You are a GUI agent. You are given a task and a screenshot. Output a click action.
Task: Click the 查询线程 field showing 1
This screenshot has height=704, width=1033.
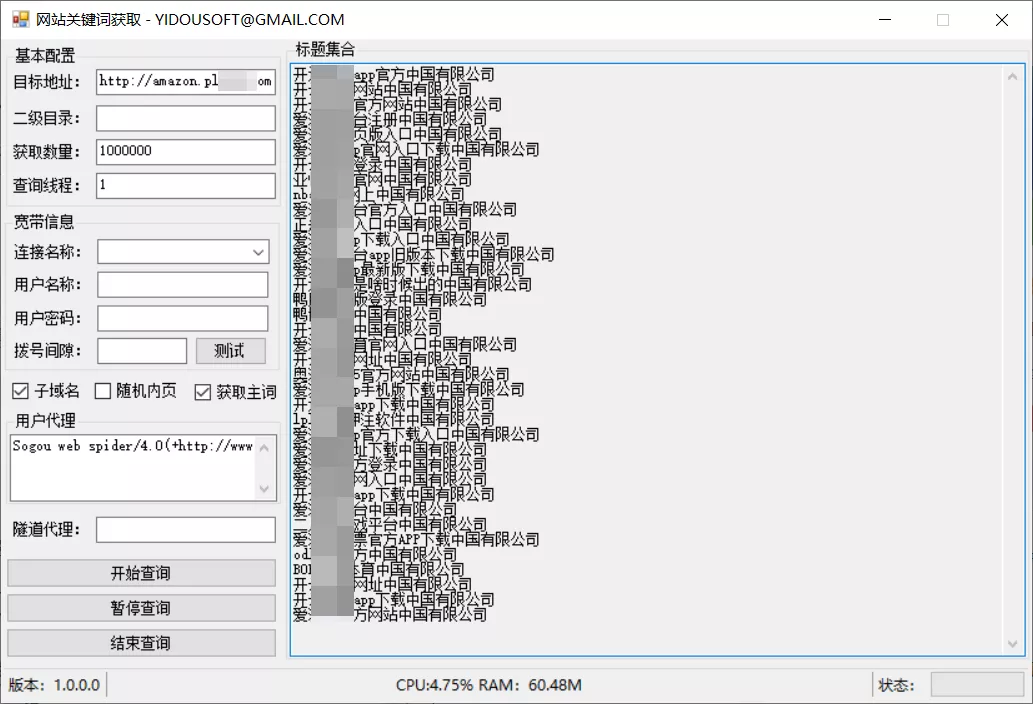(186, 186)
